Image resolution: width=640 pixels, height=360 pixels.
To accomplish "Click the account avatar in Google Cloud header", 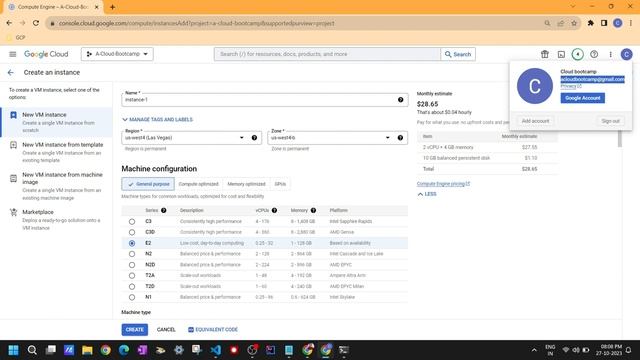I will pos(626,54).
